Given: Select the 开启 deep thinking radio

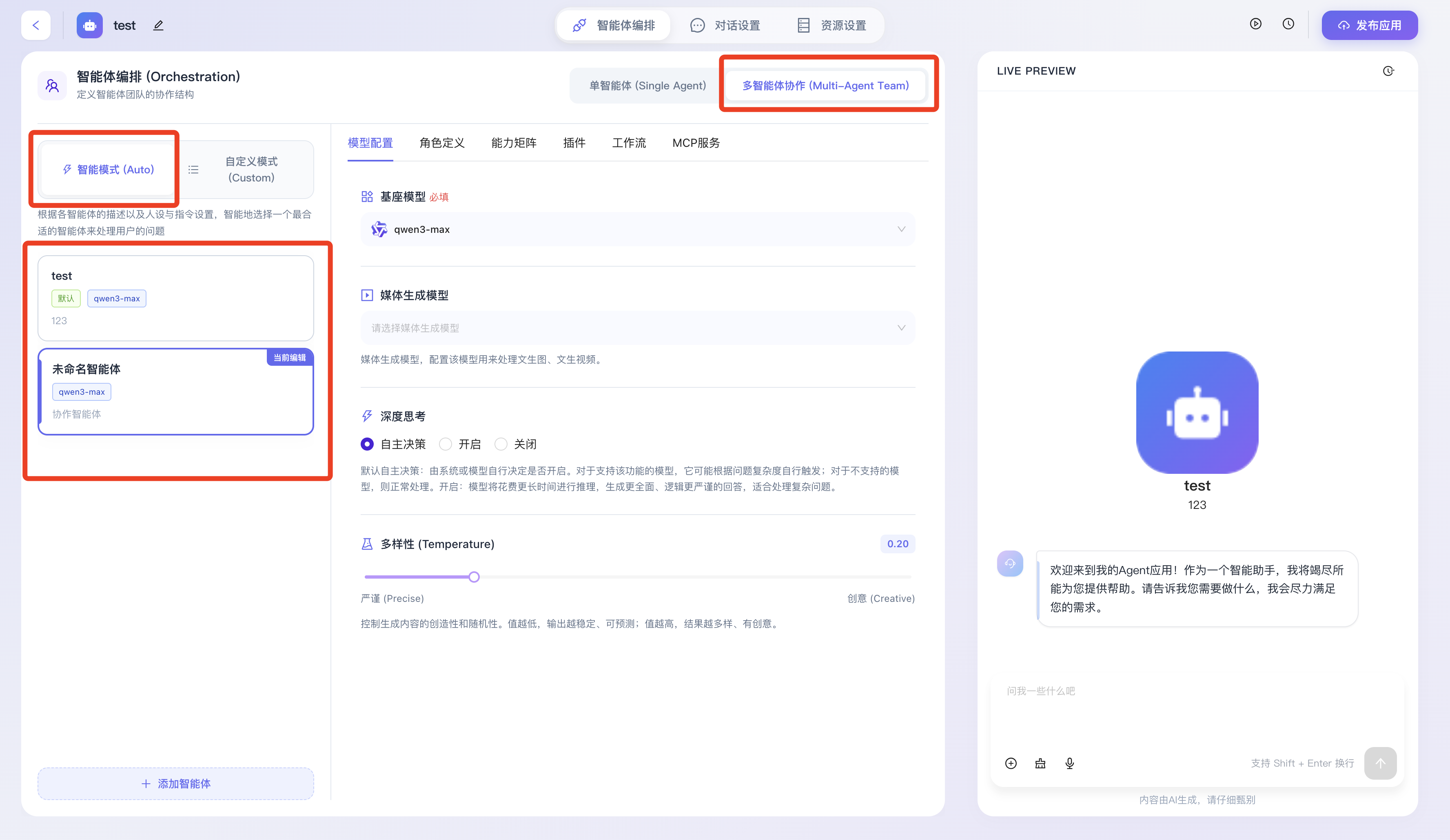Looking at the screenshot, I should (446, 444).
